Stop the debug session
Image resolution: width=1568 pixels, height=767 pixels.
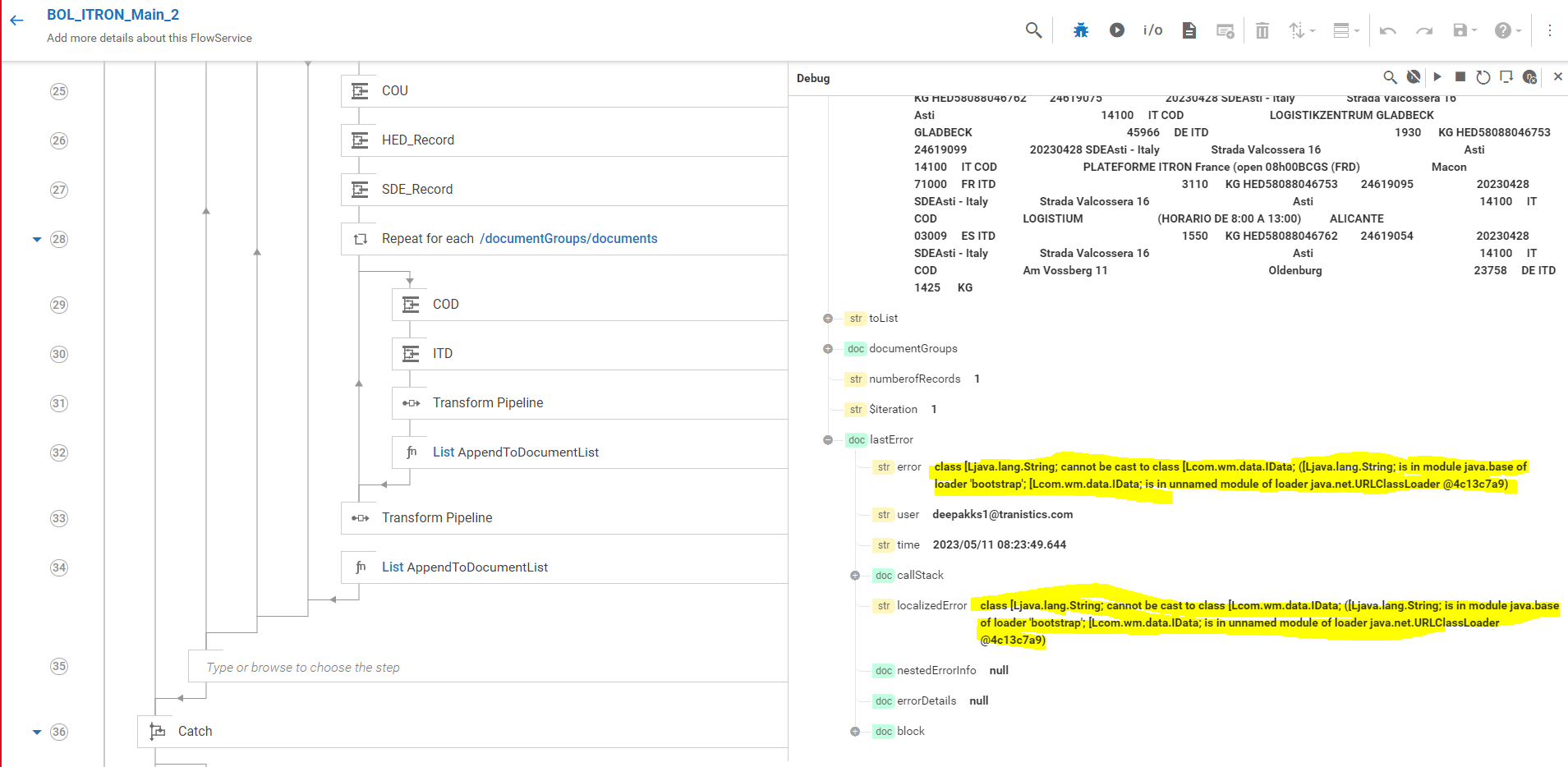click(x=1460, y=77)
